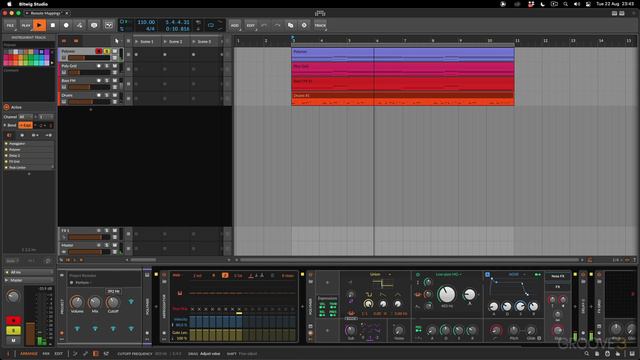Click the Cutoff remote control knob
This screenshot has width=640, height=360.
click(113, 302)
